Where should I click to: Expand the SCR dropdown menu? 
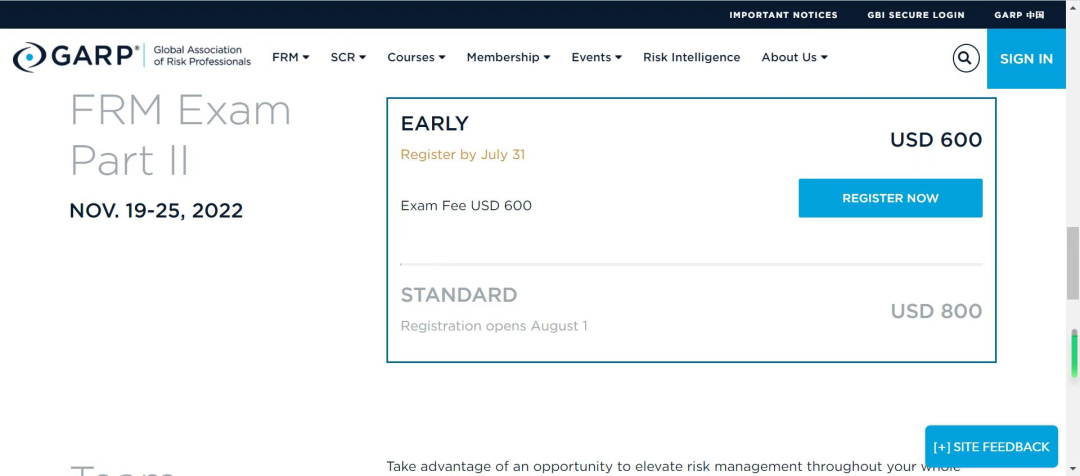pos(348,58)
